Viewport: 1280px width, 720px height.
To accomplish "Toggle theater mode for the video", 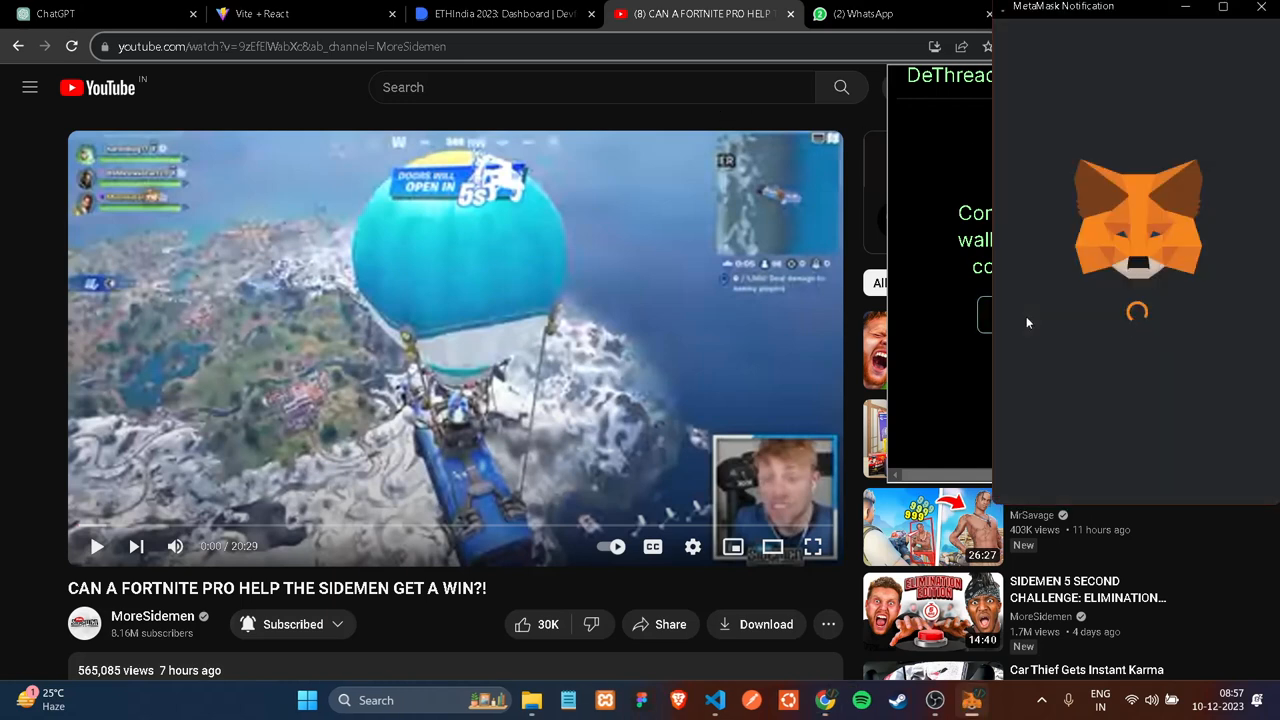I will click(x=773, y=546).
